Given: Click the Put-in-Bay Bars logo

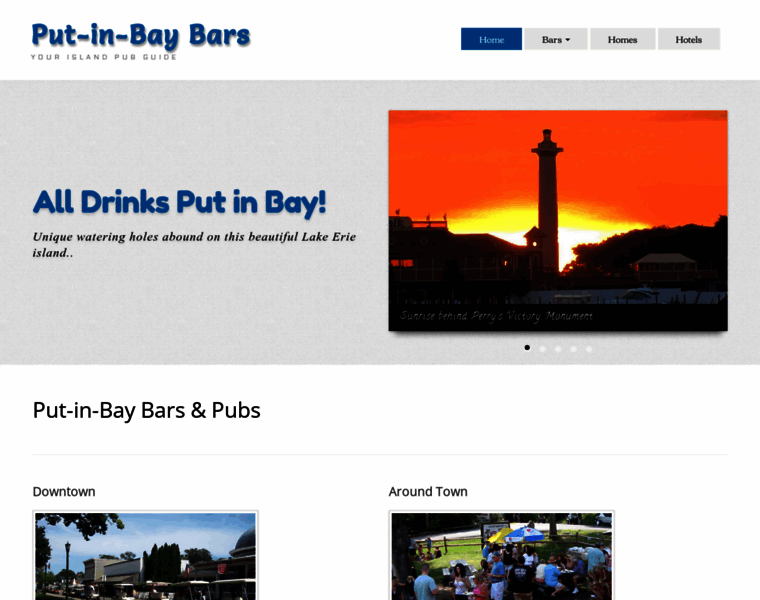Looking at the screenshot, I should tap(140, 35).
